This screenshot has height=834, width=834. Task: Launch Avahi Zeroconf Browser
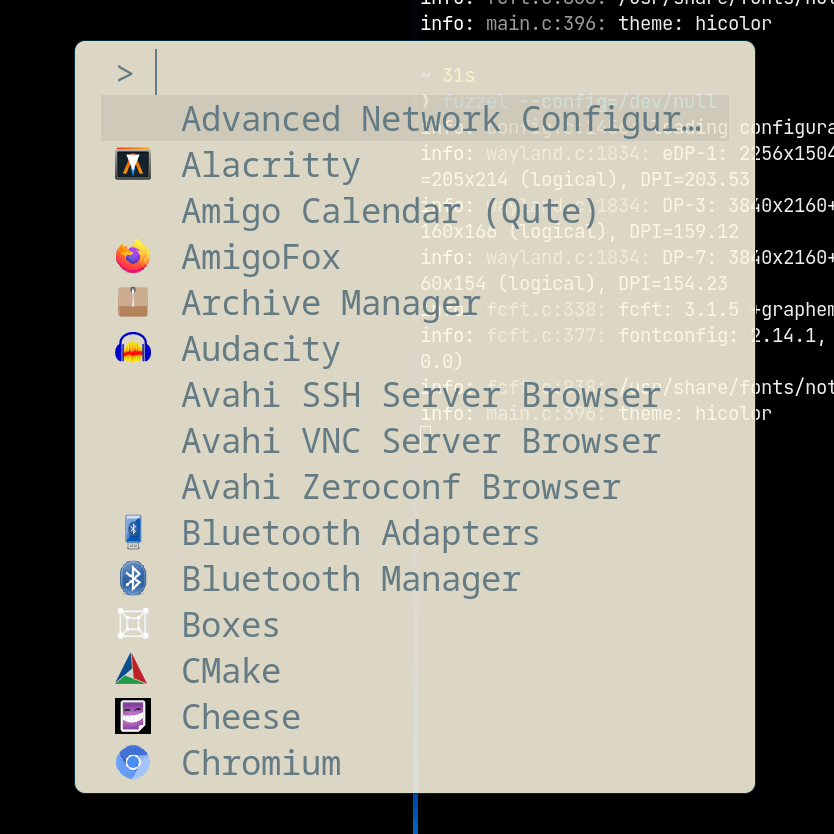pyautogui.click(x=400, y=486)
